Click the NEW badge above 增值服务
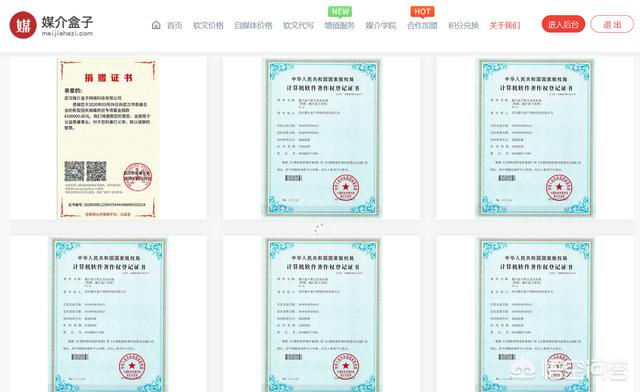This screenshot has height=392, width=640. coord(340,11)
